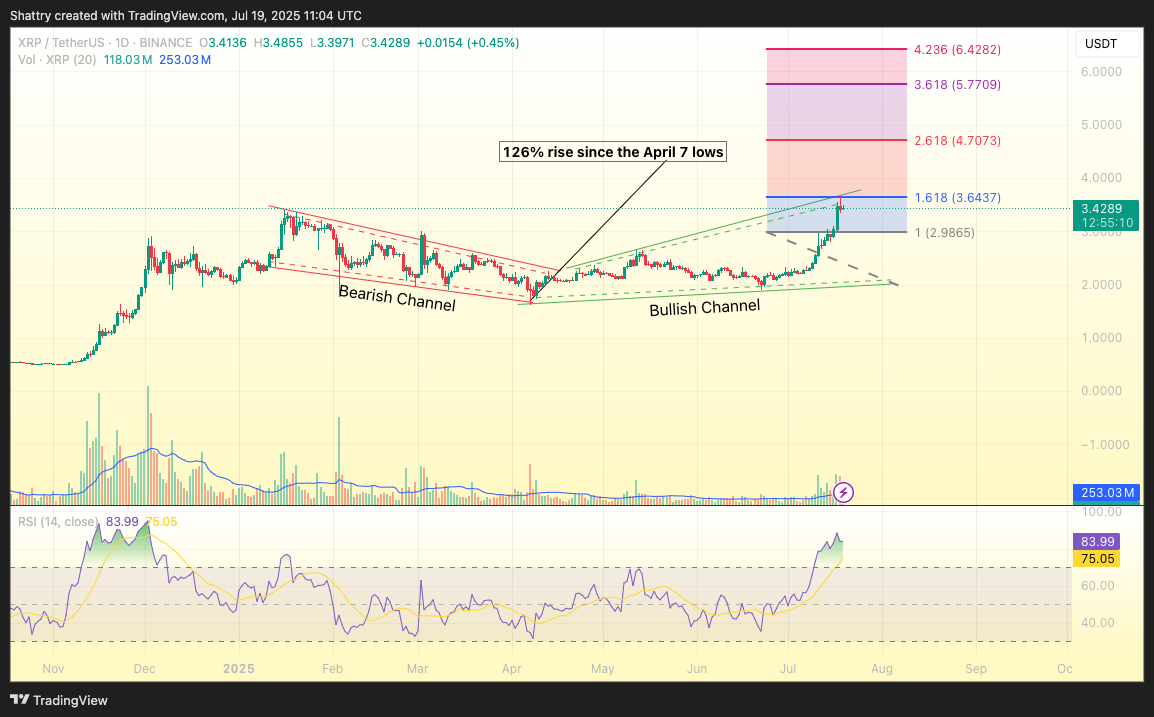Screen dimensions: 1154x717
Task: Click the 3.618 (5.7709) Fibonacci level label
Action: click(x=957, y=85)
